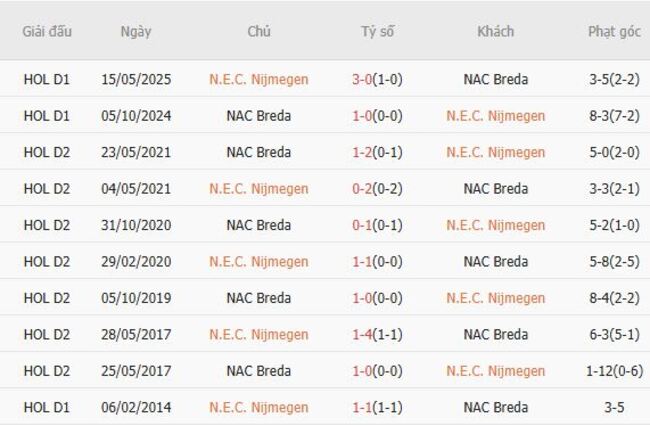Click the 06/02/2014 date cell
The width and height of the screenshot is (650, 426).
tap(136, 408)
